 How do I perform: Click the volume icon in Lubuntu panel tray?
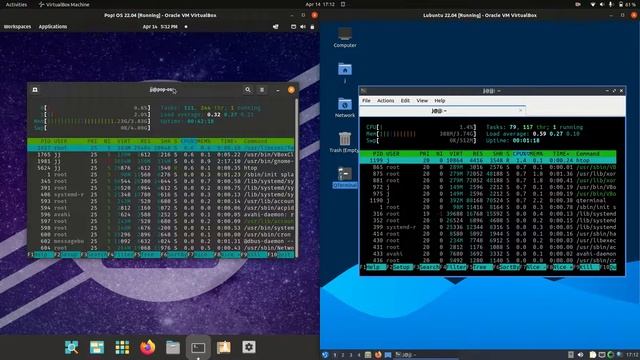pos(580,355)
